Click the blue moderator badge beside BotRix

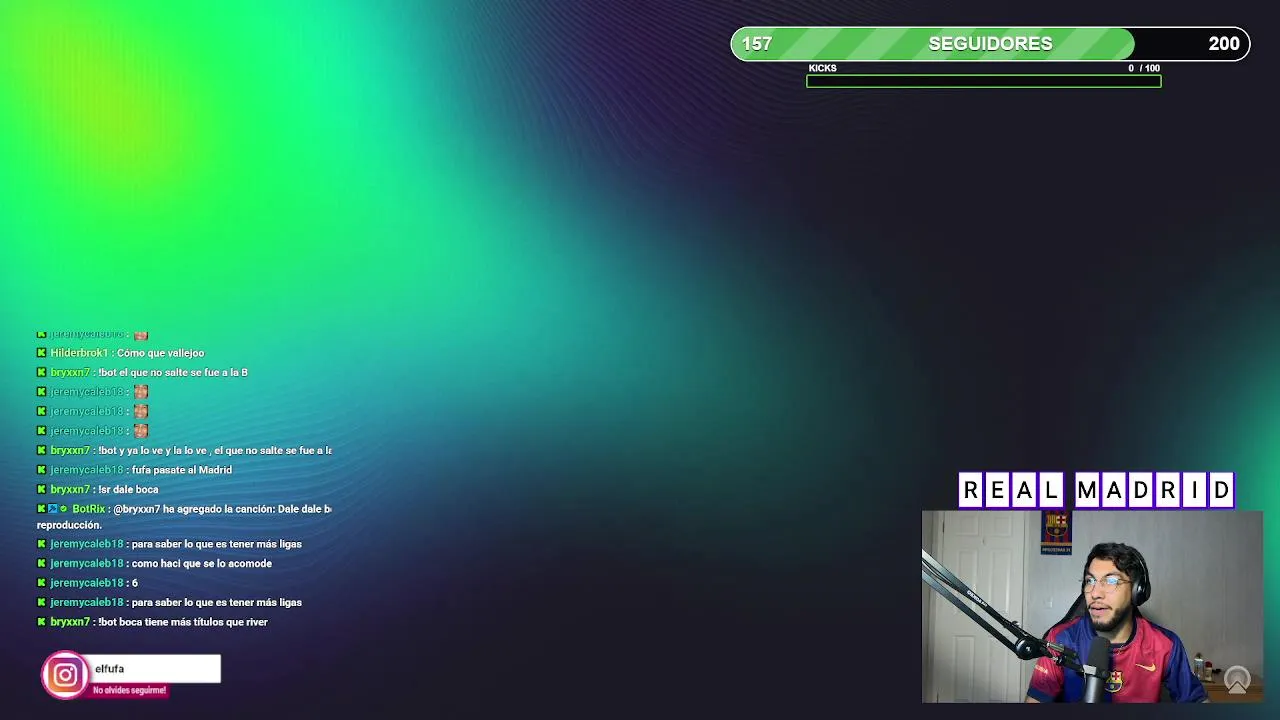pyautogui.click(x=53, y=509)
